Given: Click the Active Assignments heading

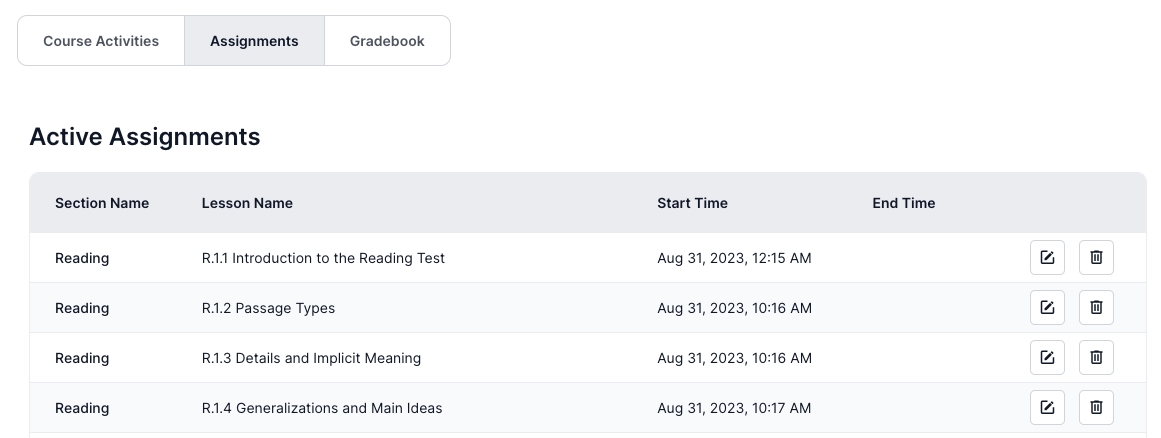Looking at the screenshot, I should pyautogui.click(x=144, y=137).
